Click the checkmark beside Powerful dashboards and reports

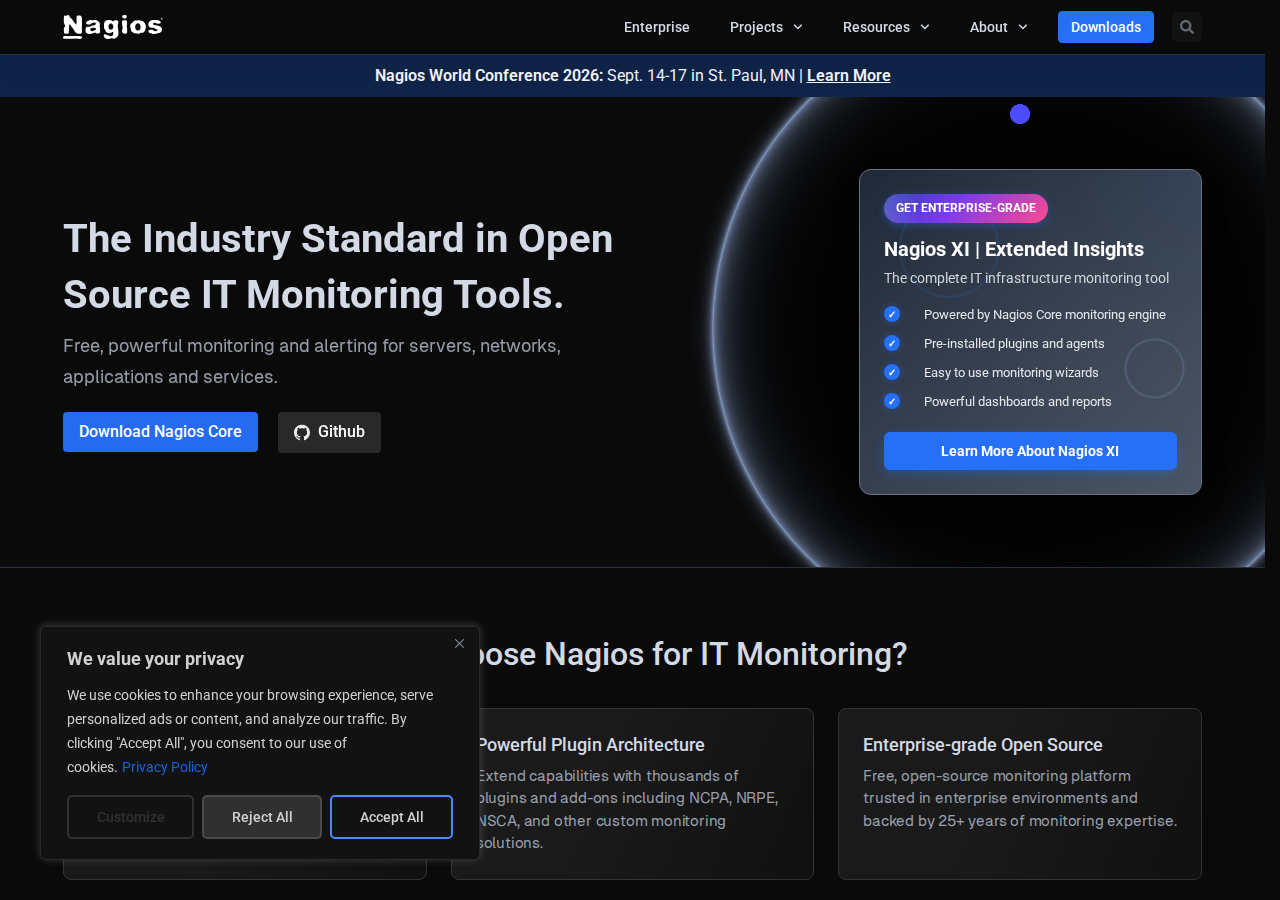[892, 401]
